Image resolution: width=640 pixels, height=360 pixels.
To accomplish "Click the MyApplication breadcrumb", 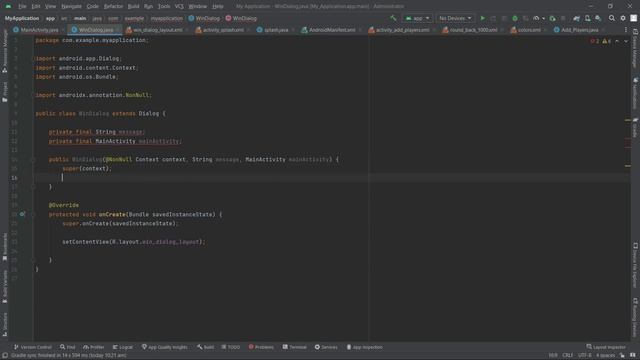I will coord(22,18).
